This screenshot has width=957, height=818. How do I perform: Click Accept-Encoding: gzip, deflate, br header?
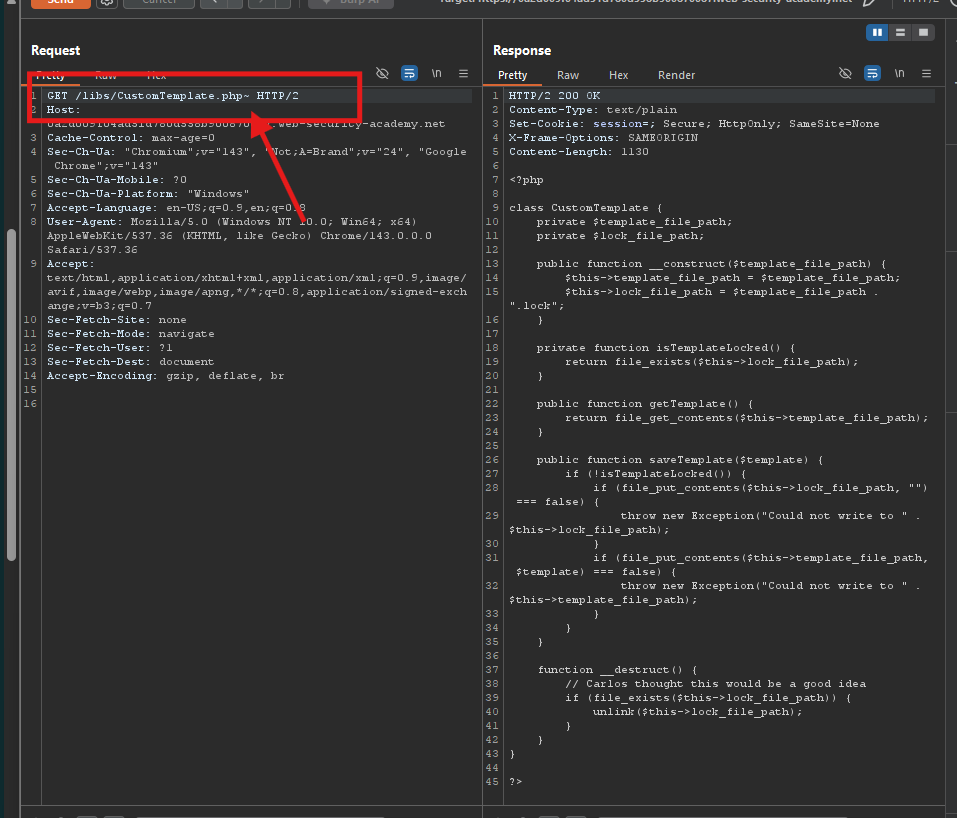click(x=165, y=376)
